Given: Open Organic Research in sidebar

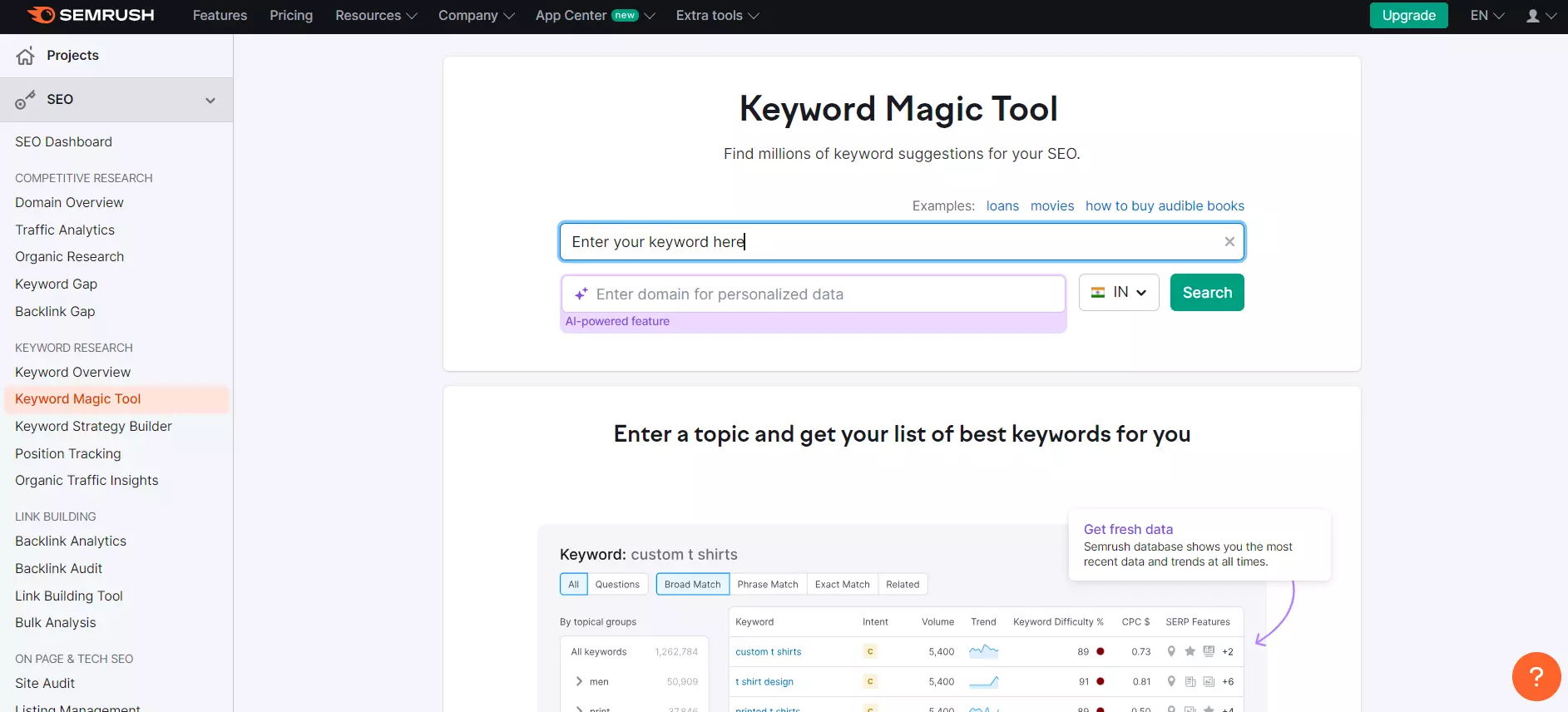Looking at the screenshot, I should [x=69, y=257].
